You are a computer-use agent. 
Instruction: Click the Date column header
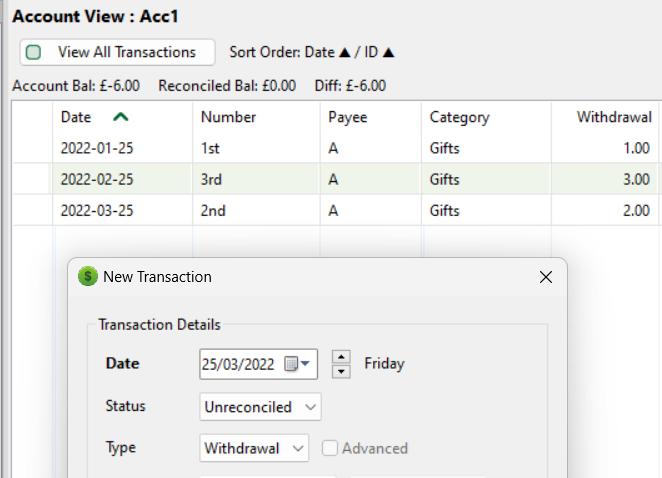76,117
